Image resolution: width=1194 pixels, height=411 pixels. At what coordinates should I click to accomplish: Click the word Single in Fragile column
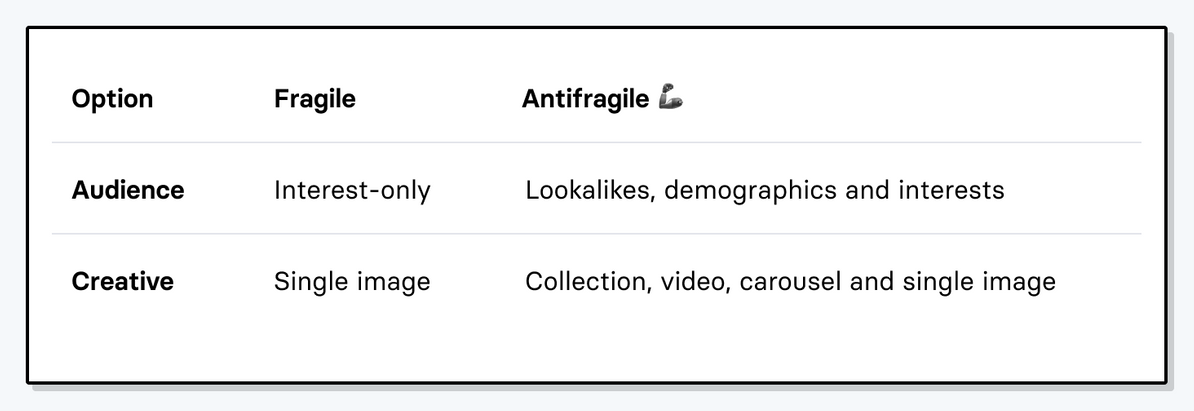pos(307,282)
